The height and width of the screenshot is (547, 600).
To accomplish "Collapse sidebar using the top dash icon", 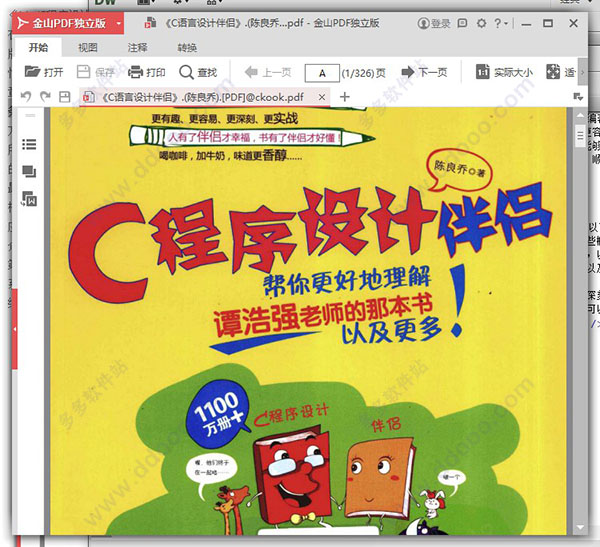I will (x=30, y=115).
